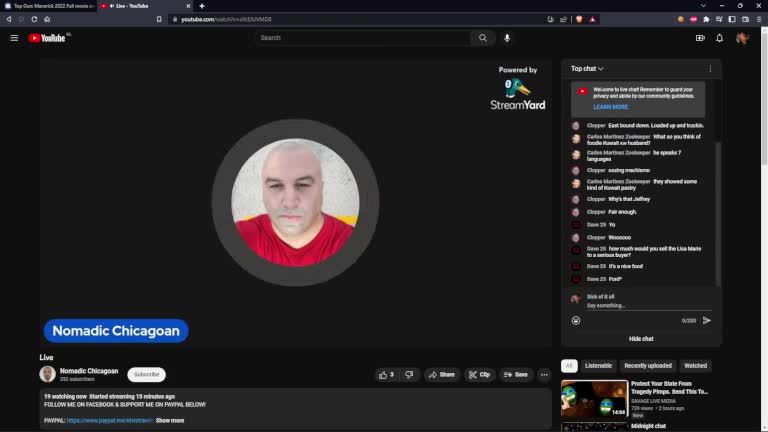This screenshot has height=432, width=768.
Task: Select the Listenable filter chip
Action: [x=599, y=365]
